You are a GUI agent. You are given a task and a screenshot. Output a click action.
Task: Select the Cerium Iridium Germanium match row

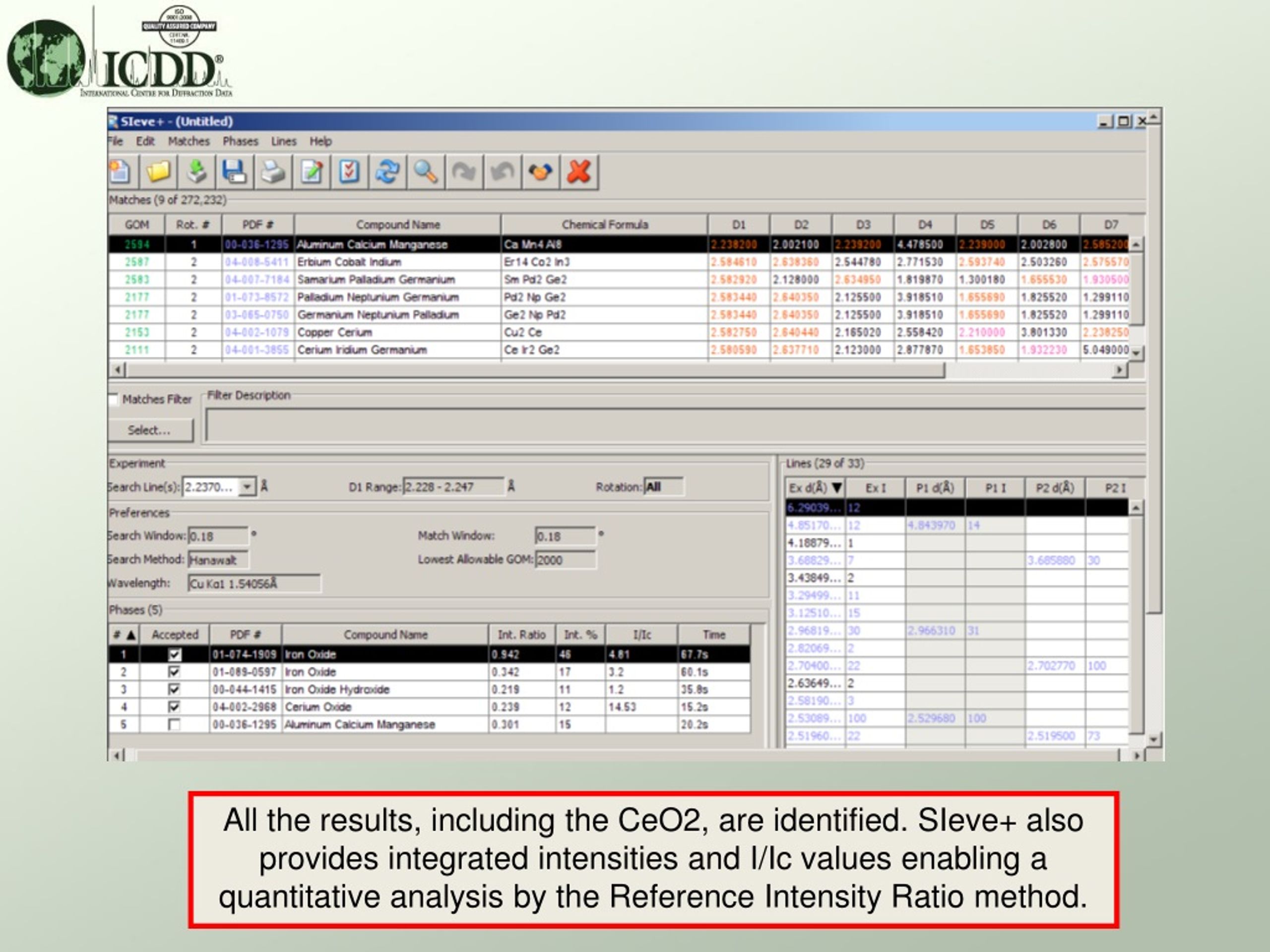point(619,350)
